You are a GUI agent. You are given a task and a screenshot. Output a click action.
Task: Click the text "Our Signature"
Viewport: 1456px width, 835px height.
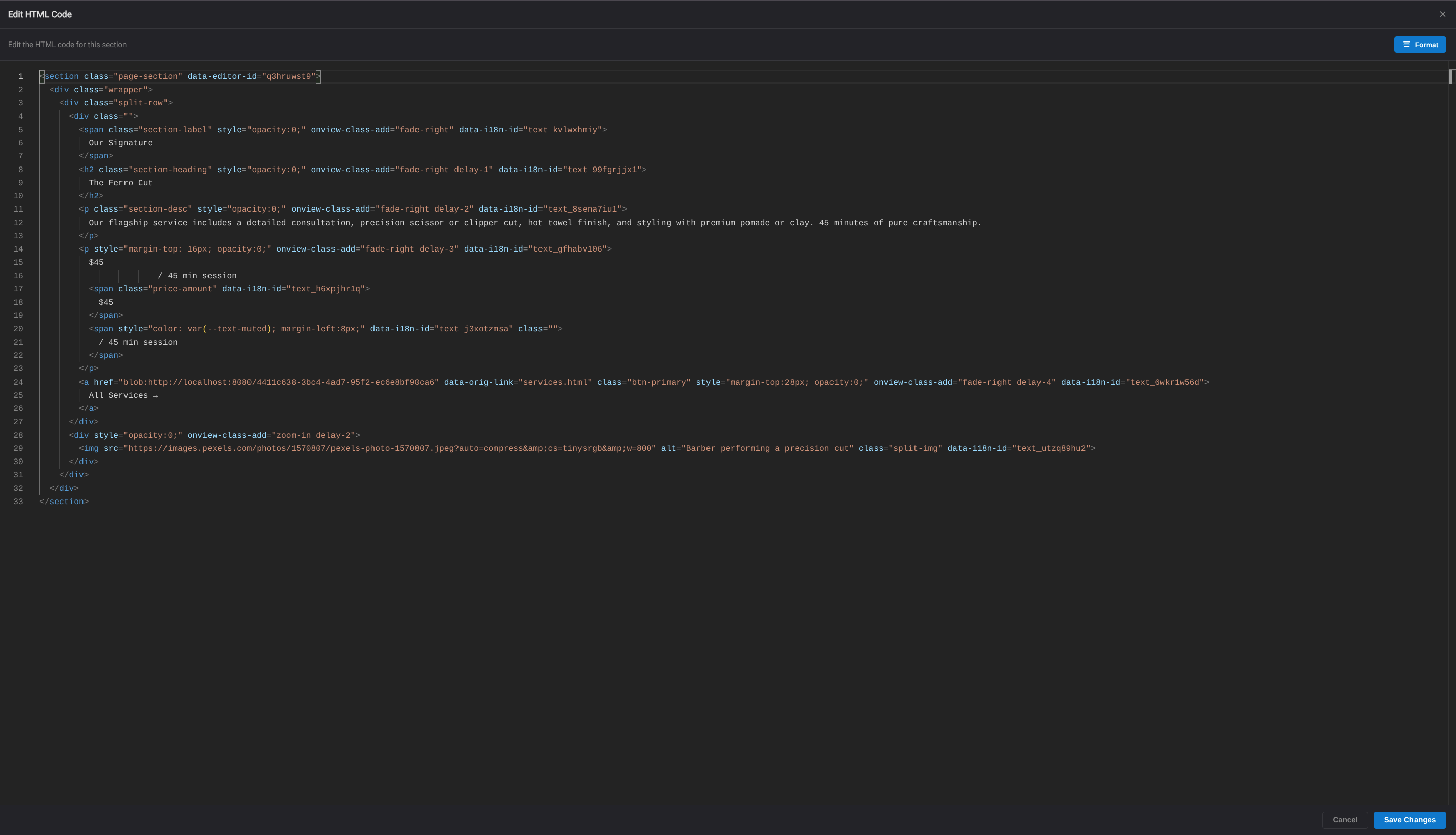(x=120, y=143)
